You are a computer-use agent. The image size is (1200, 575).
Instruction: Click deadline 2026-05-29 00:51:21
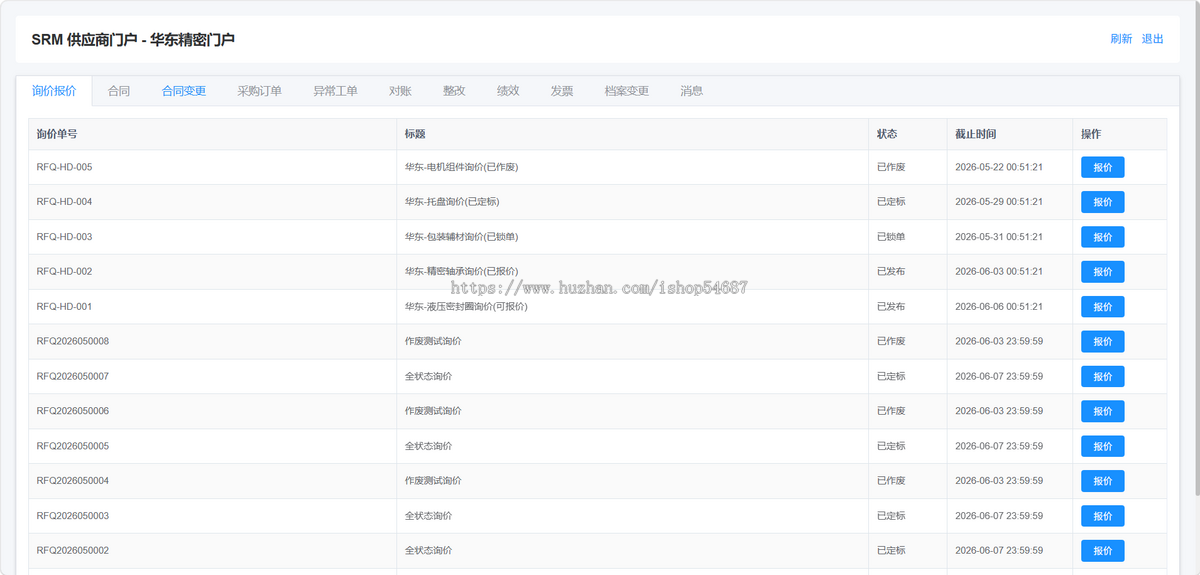pyautogui.click(x=999, y=202)
